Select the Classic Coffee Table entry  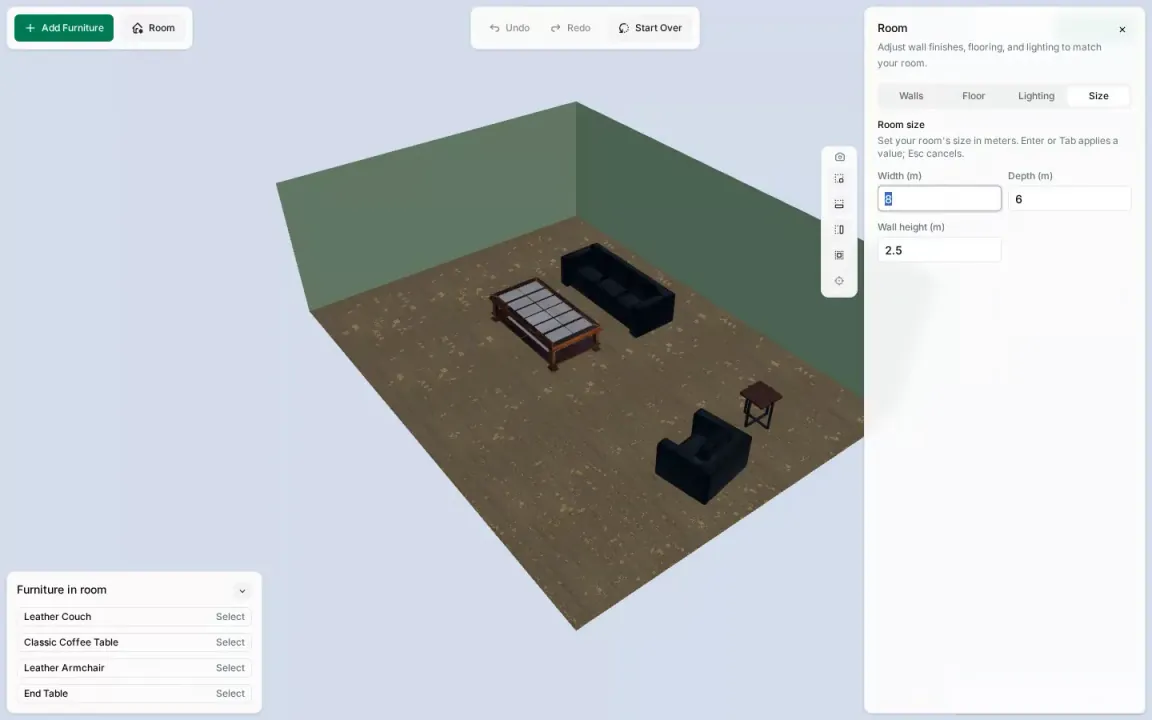tap(134, 642)
